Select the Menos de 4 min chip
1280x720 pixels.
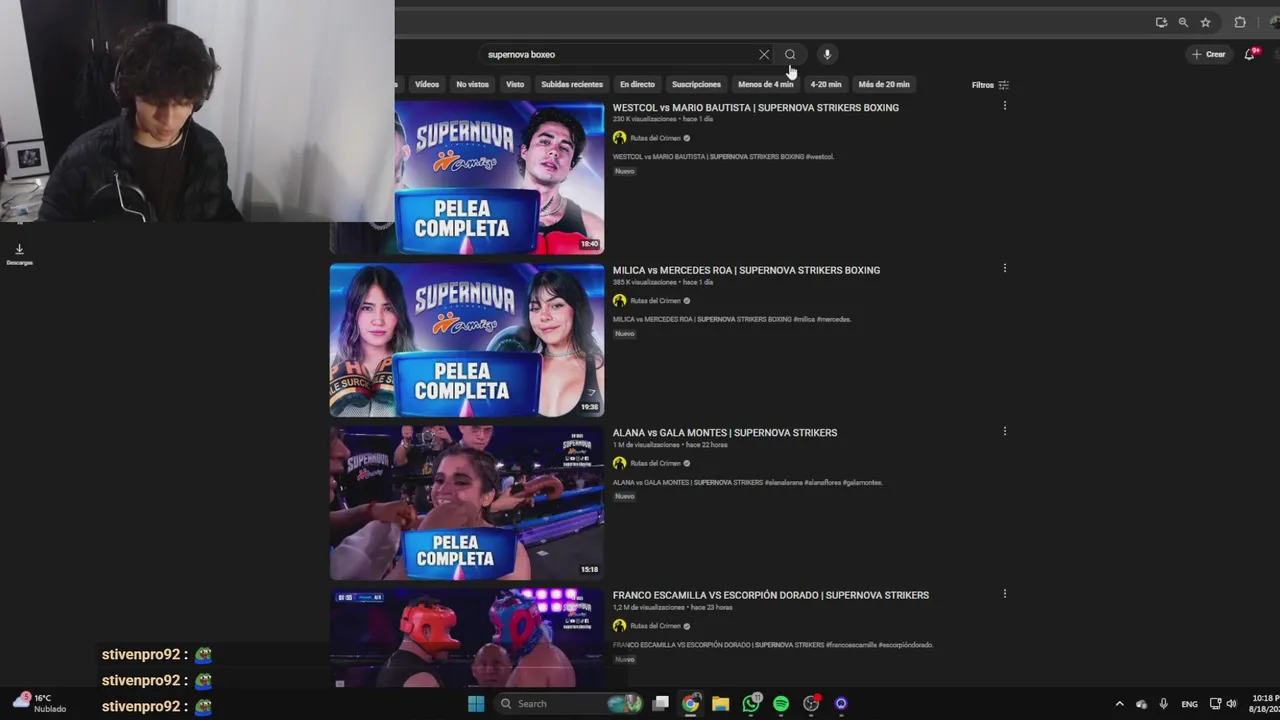click(x=765, y=84)
